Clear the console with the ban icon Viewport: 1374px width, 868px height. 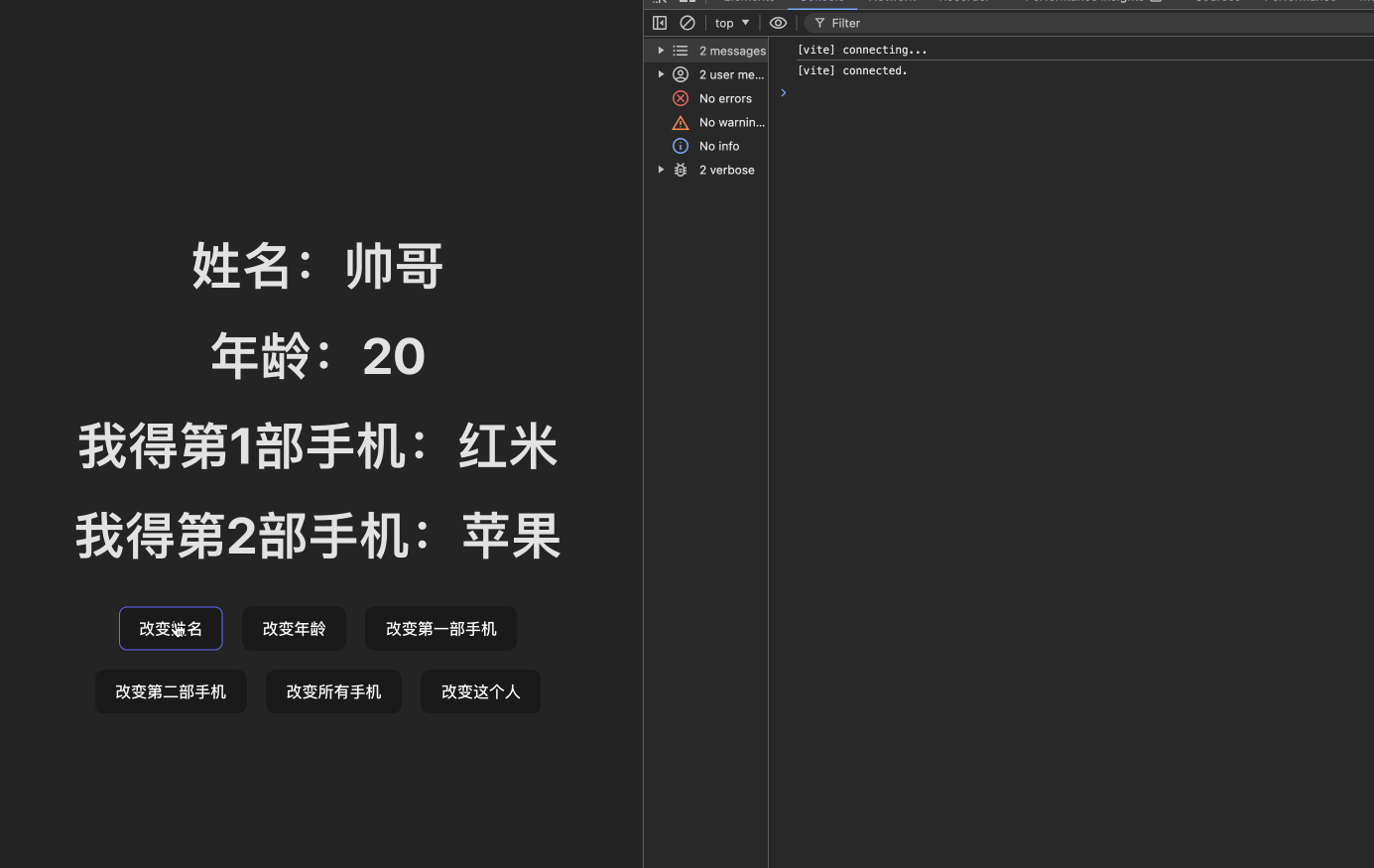tap(687, 23)
